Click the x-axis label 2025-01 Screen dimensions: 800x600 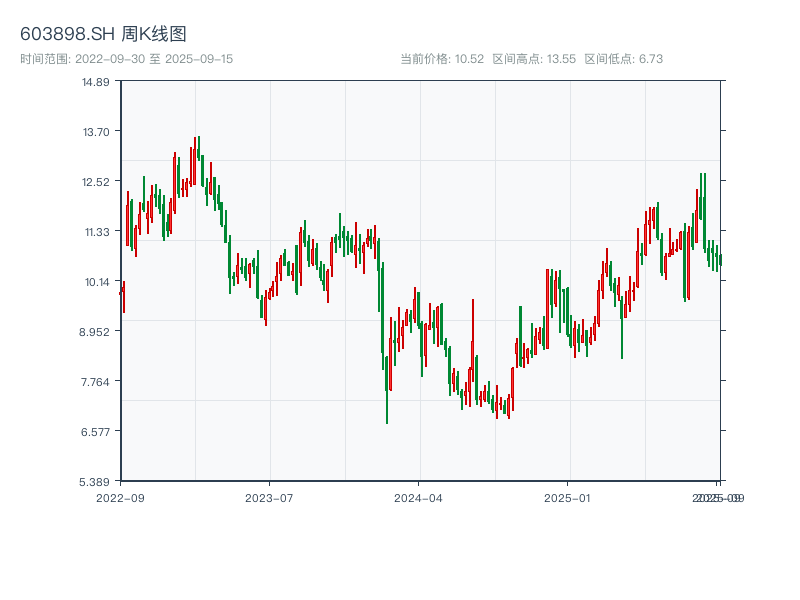click(567, 498)
